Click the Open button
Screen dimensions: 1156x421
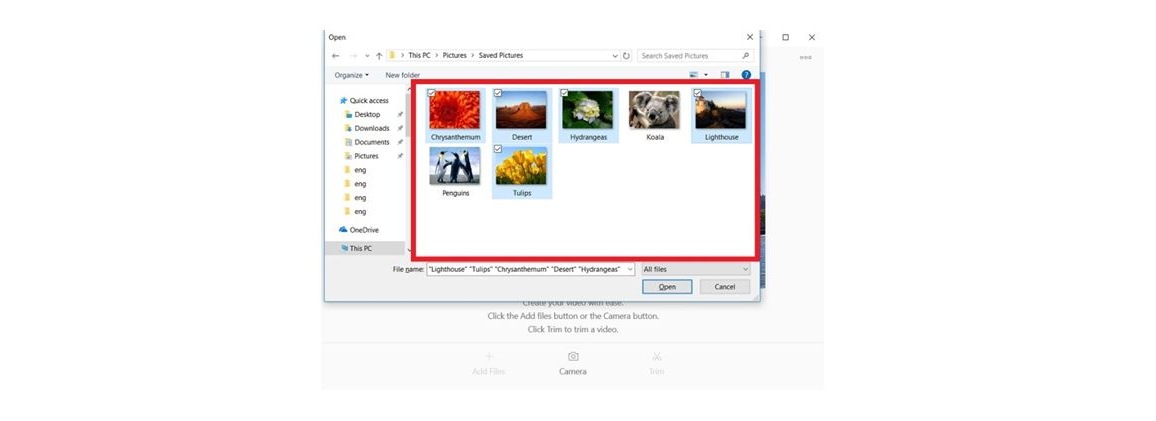coord(667,287)
